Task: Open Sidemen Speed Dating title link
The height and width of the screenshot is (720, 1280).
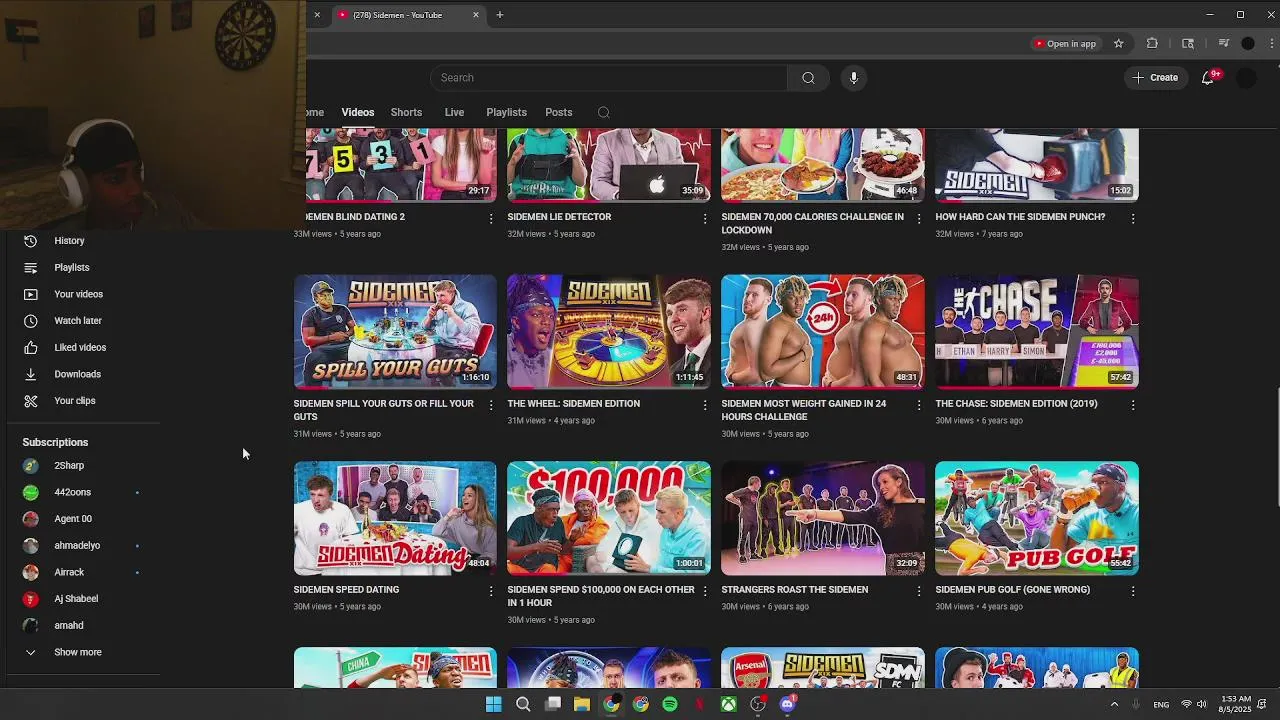Action: click(346, 590)
